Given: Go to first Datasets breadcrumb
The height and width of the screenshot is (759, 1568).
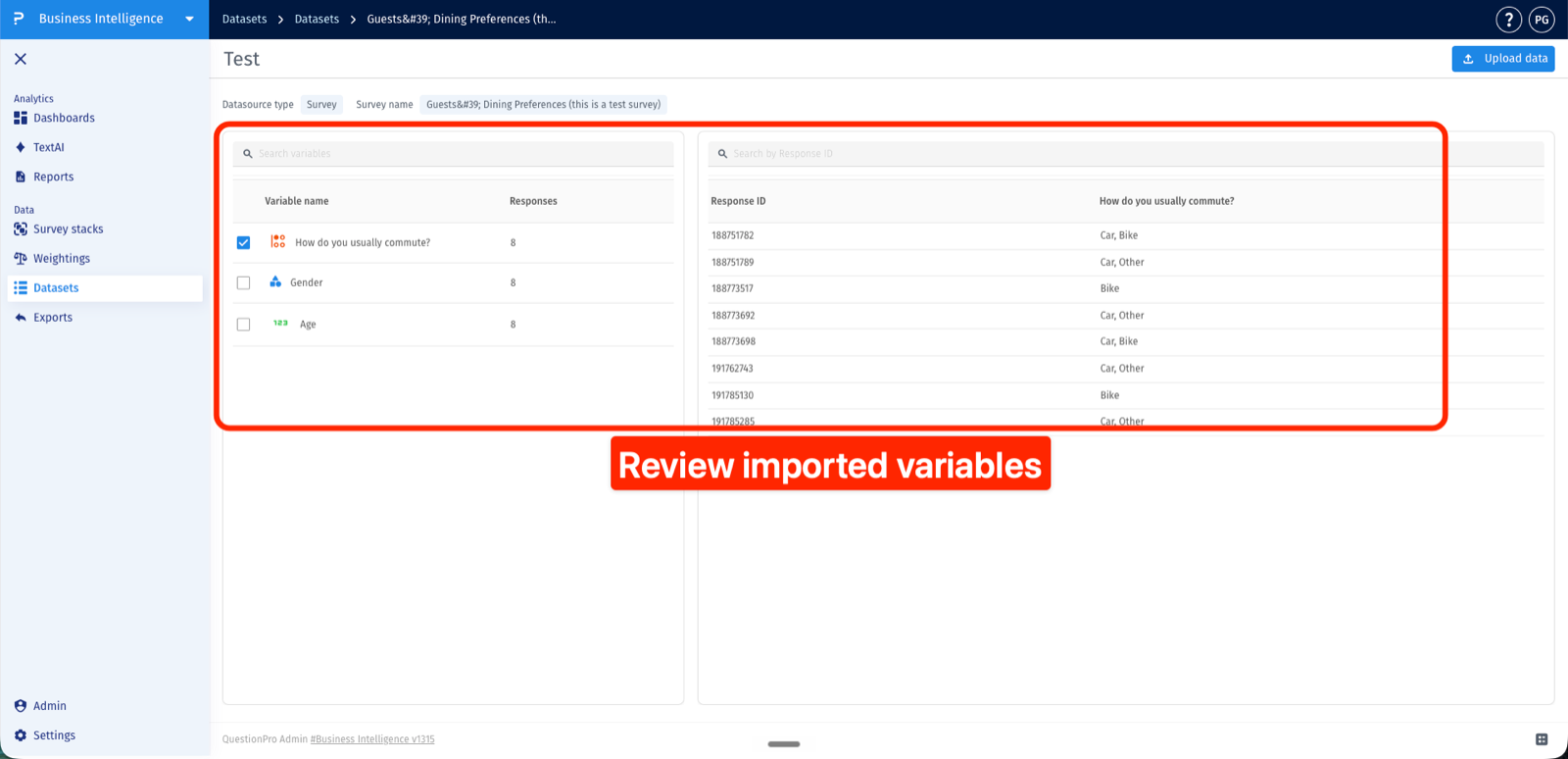Looking at the screenshot, I should click(x=244, y=19).
